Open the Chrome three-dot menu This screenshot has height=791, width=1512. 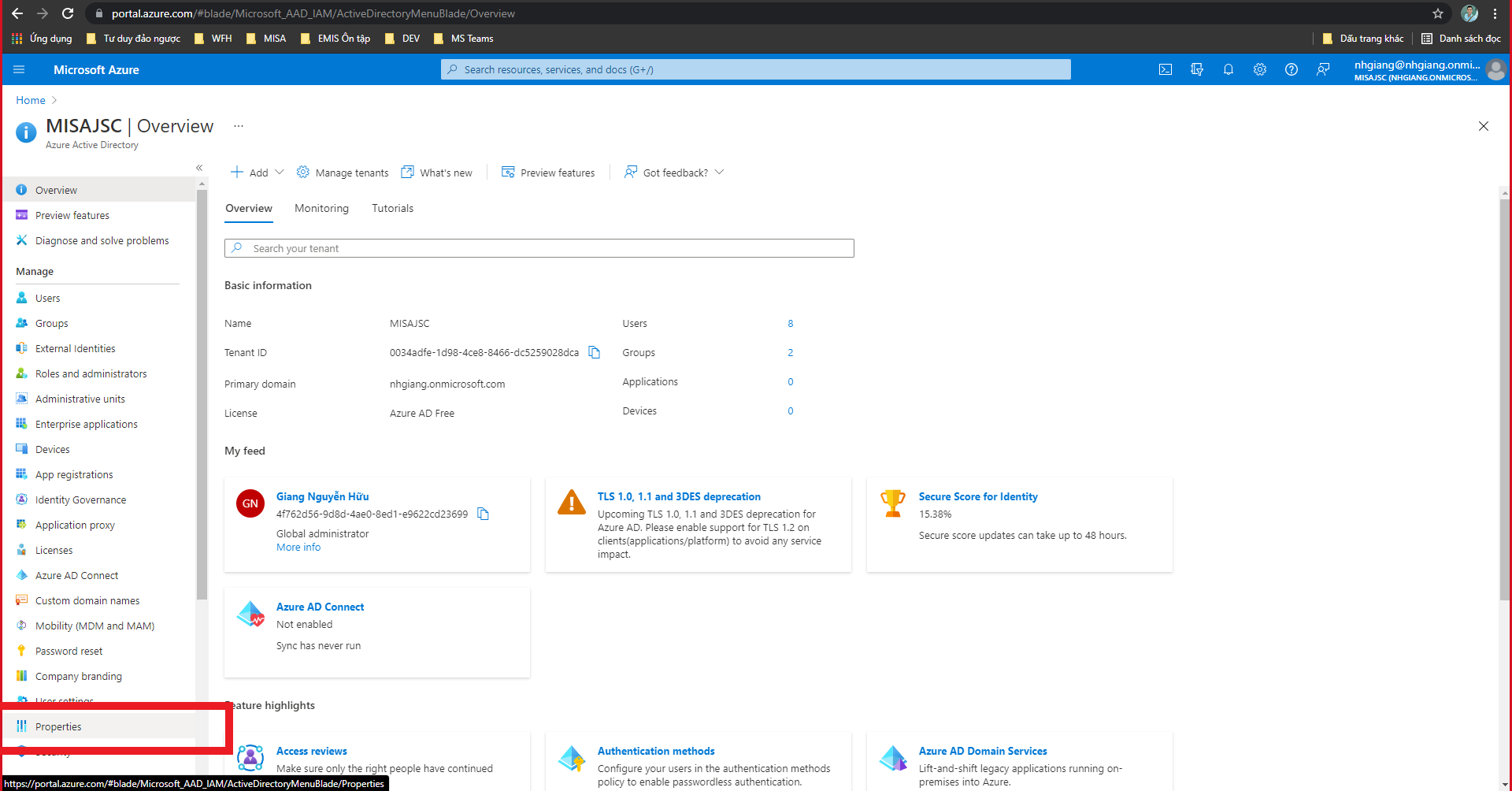coord(1495,13)
